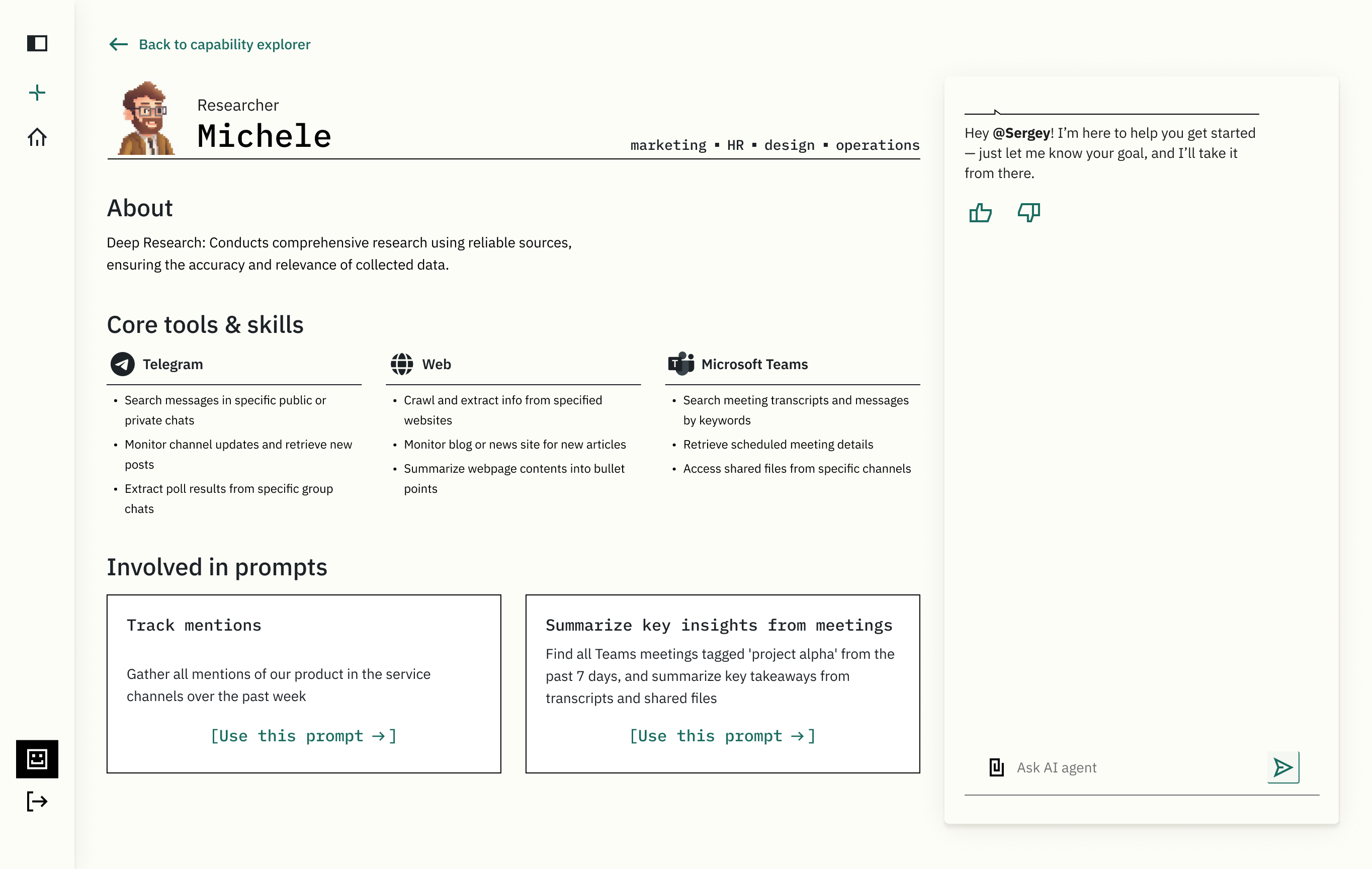Click the Telegram icon
This screenshot has height=869, width=1372.
[123, 364]
